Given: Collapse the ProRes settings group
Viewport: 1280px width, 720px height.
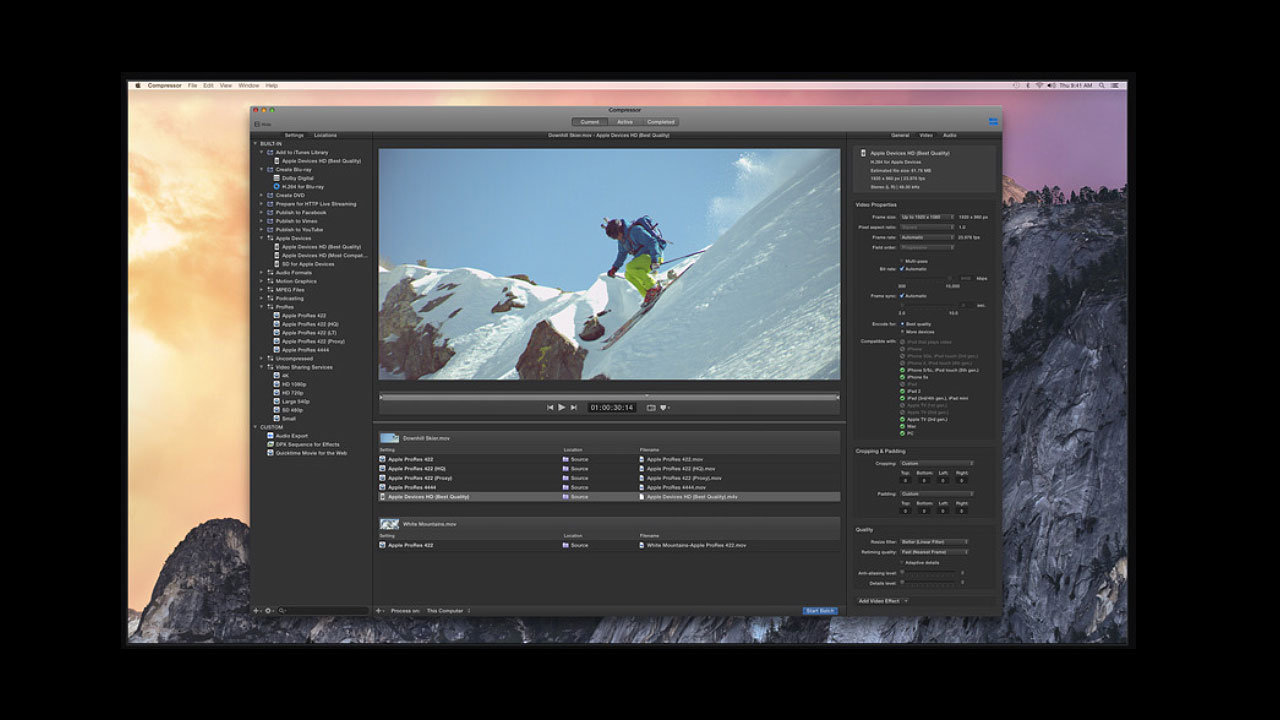Looking at the screenshot, I should point(262,307).
